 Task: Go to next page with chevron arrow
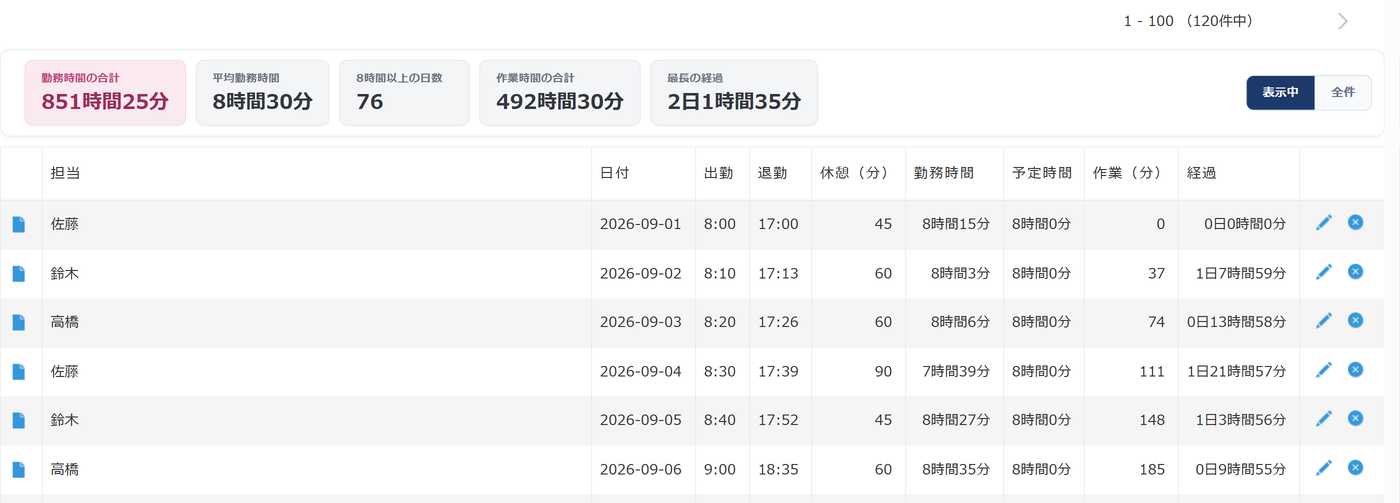(1343, 21)
